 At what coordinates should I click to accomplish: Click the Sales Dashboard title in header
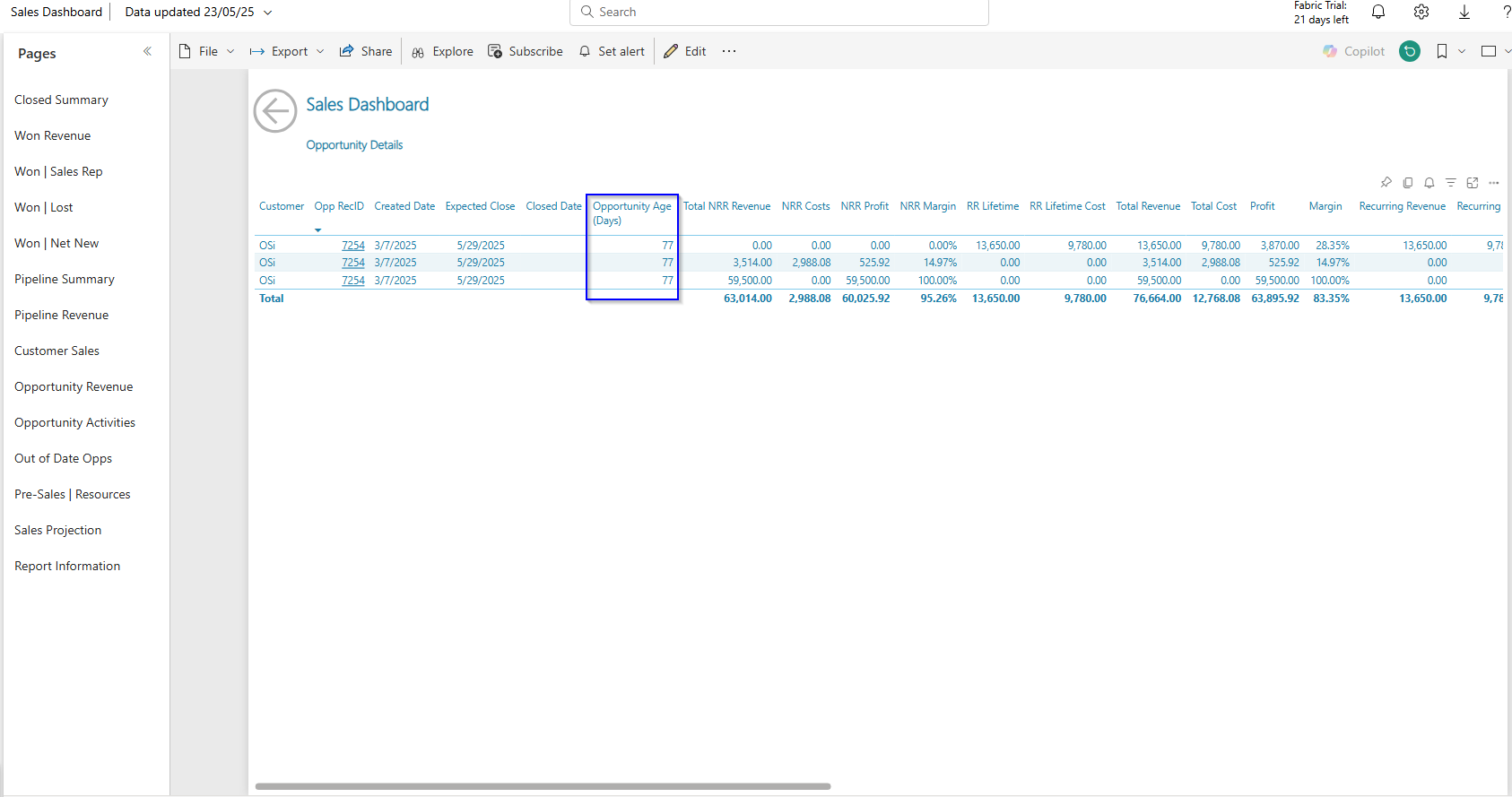pyautogui.click(x=56, y=12)
